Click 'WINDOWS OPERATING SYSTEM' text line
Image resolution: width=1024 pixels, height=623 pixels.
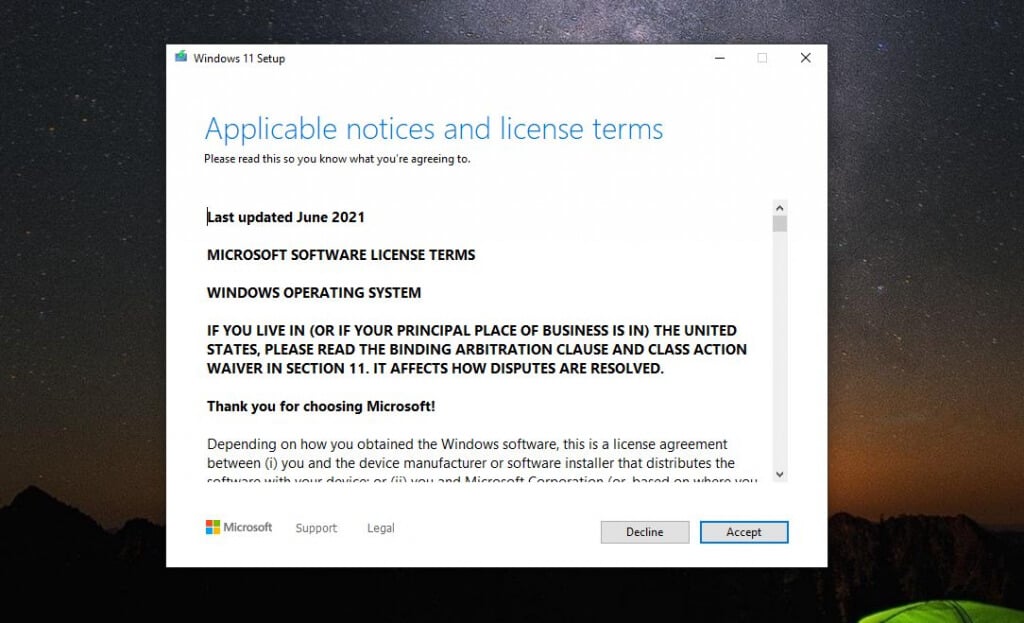(x=314, y=293)
